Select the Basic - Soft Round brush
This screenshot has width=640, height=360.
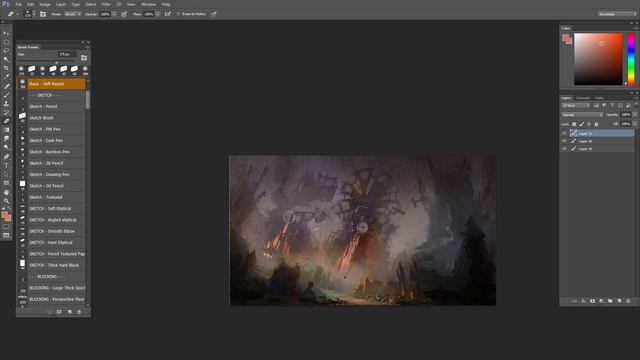point(51,84)
